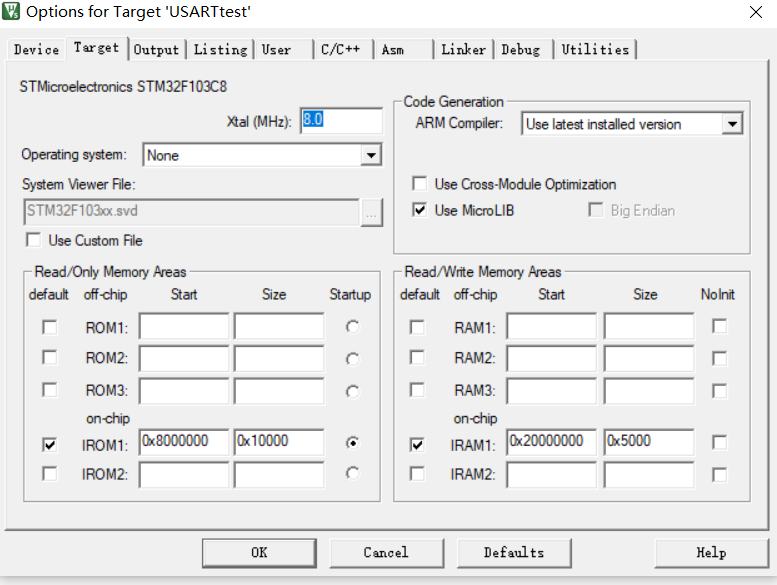
Task: Click ROM3 Size field
Action: point(279,391)
